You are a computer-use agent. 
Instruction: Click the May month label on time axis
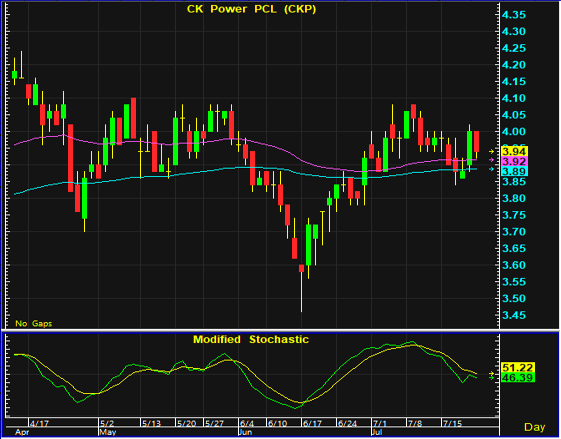(x=108, y=432)
